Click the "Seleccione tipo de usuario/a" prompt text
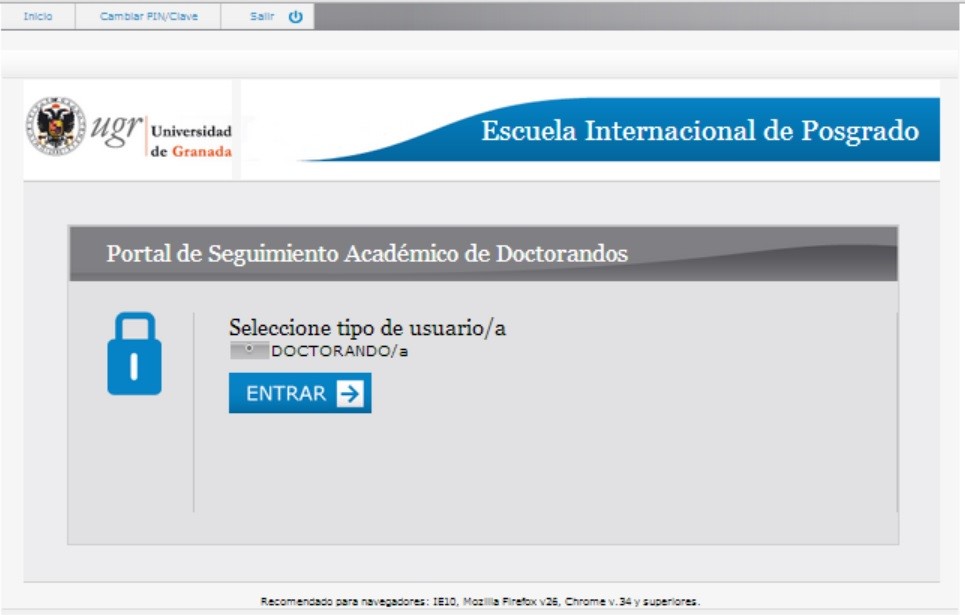This screenshot has width=965, height=615. click(367, 327)
